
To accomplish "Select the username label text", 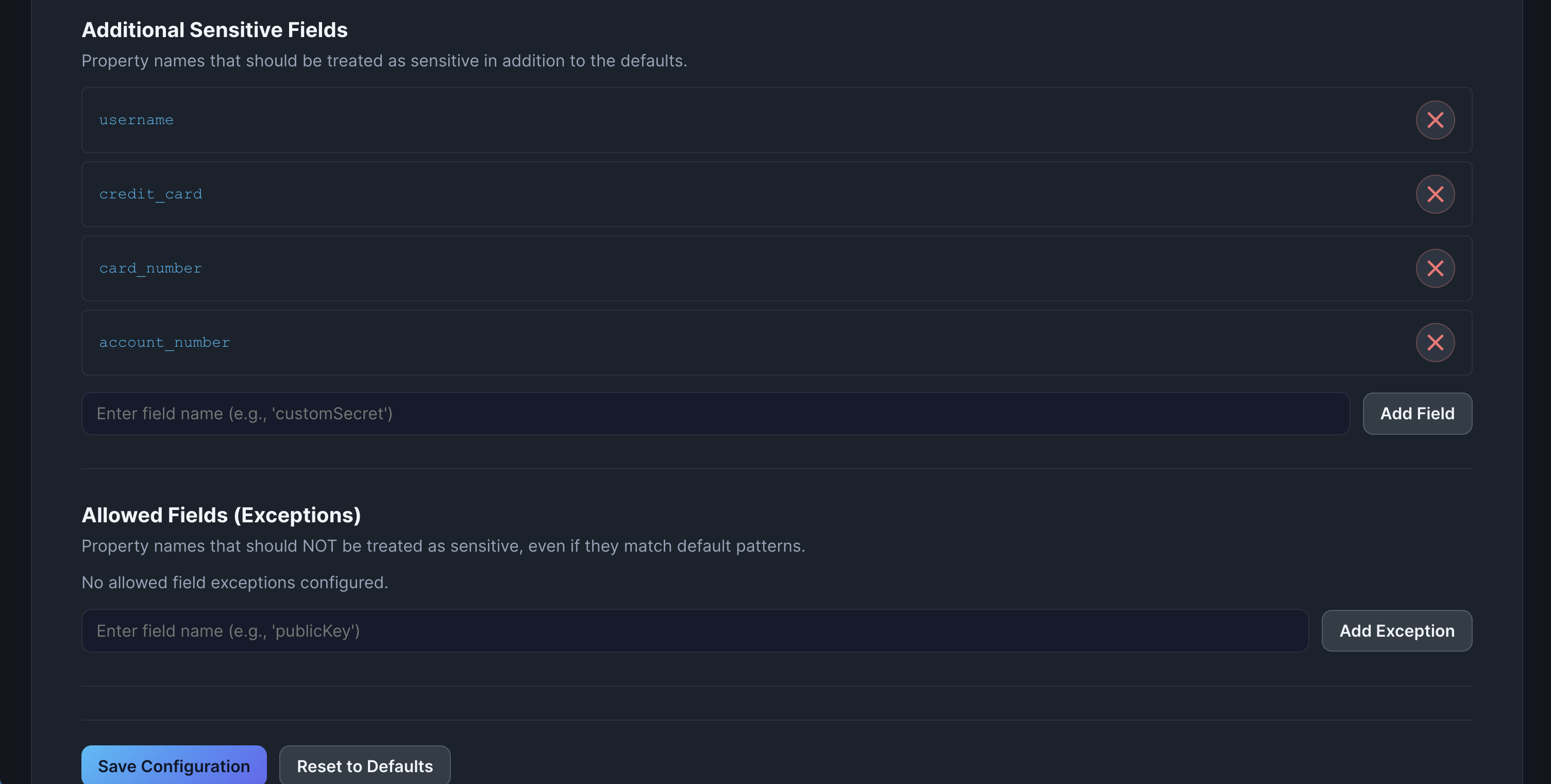I will click(x=136, y=120).
